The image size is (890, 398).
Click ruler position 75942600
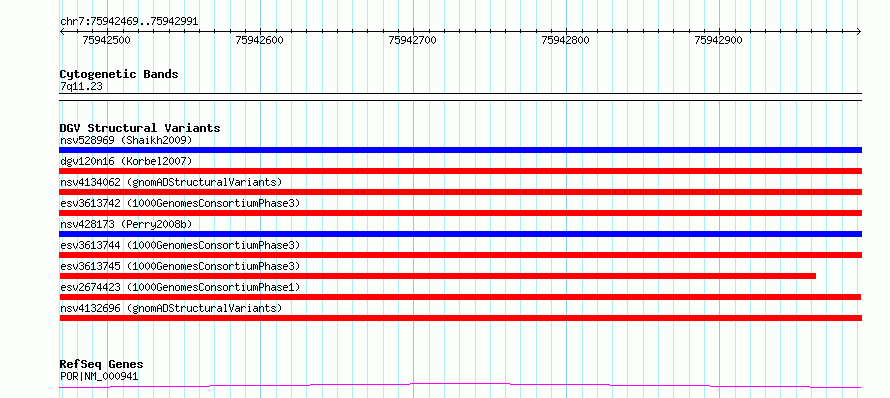pos(259,40)
